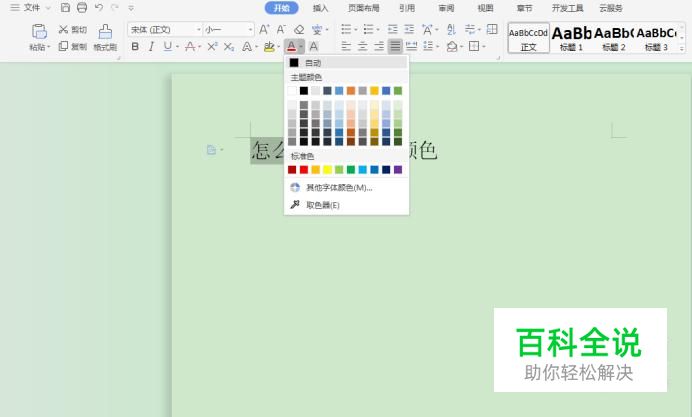Click the shading paint bucket icon
This screenshot has width=692, height=417.
451,46
